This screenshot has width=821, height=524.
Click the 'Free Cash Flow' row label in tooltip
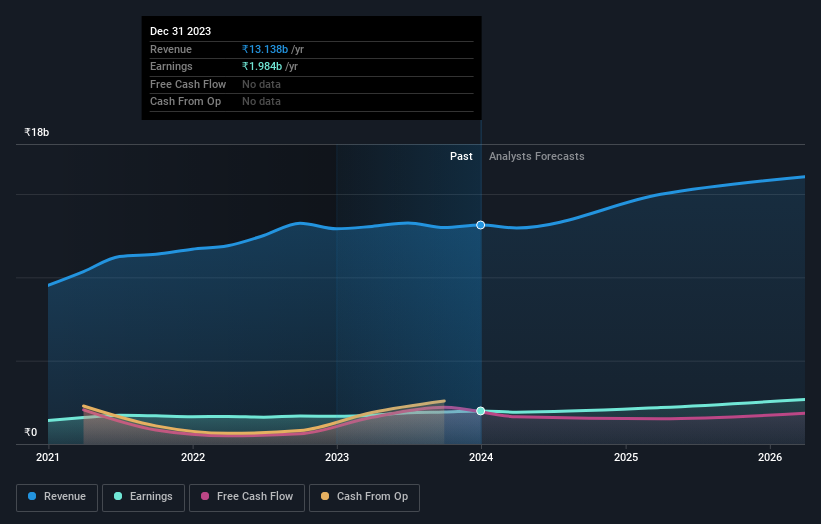(188, 84)
